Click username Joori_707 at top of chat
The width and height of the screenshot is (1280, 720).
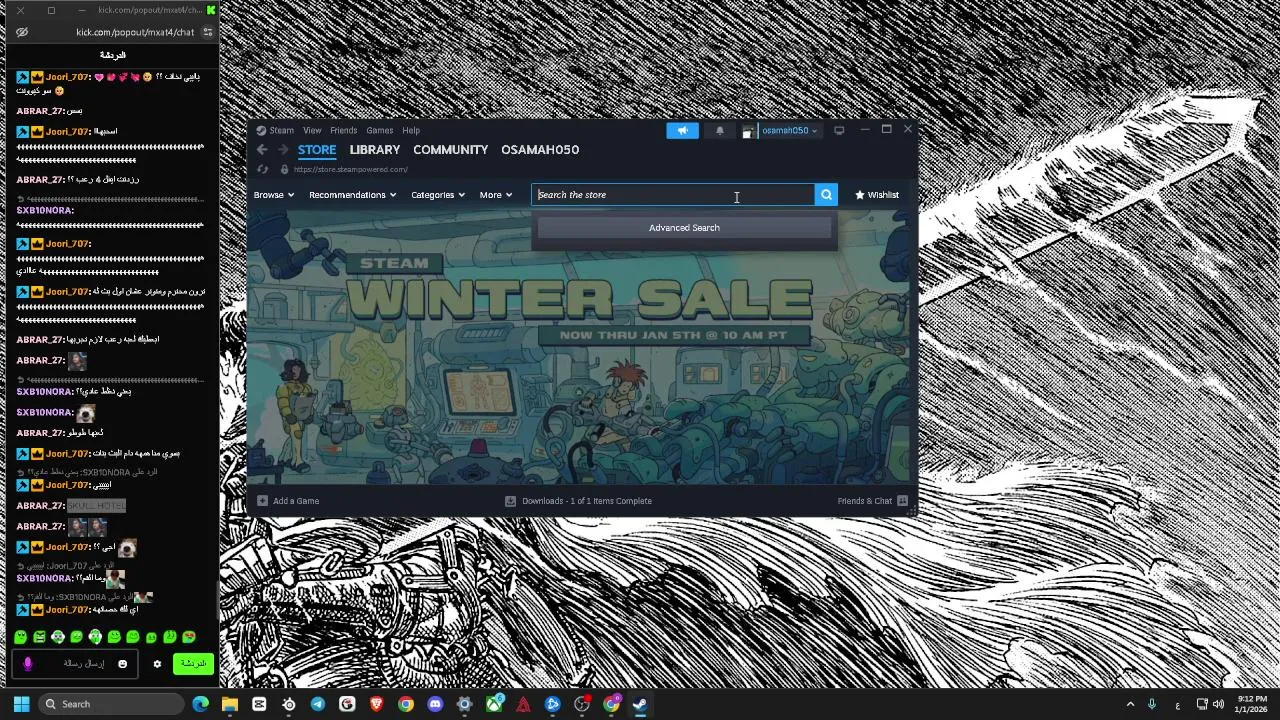(67, 77)
